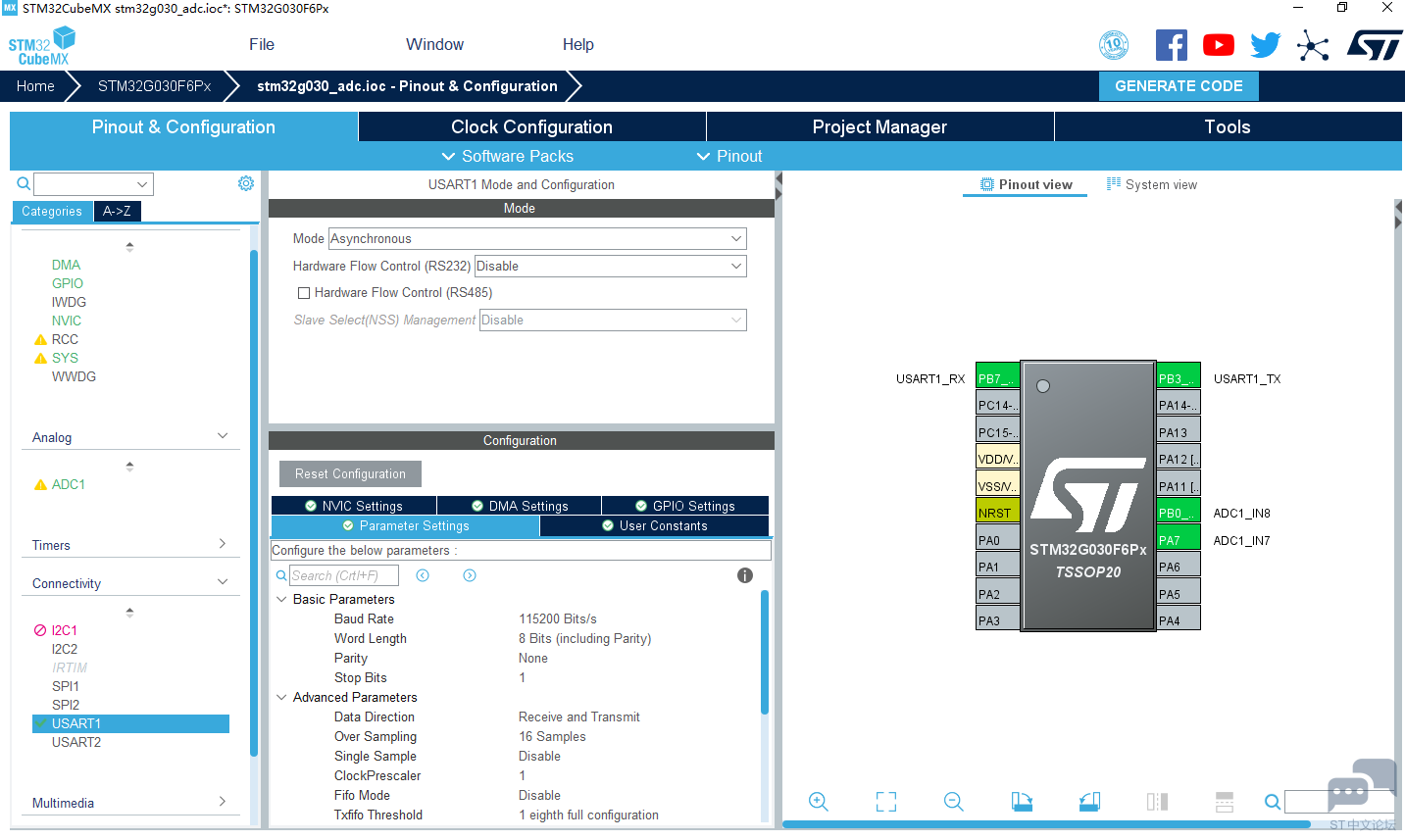Click the ST logo in the header
Screen dimensions: 1405x840
pos(1375,45)
